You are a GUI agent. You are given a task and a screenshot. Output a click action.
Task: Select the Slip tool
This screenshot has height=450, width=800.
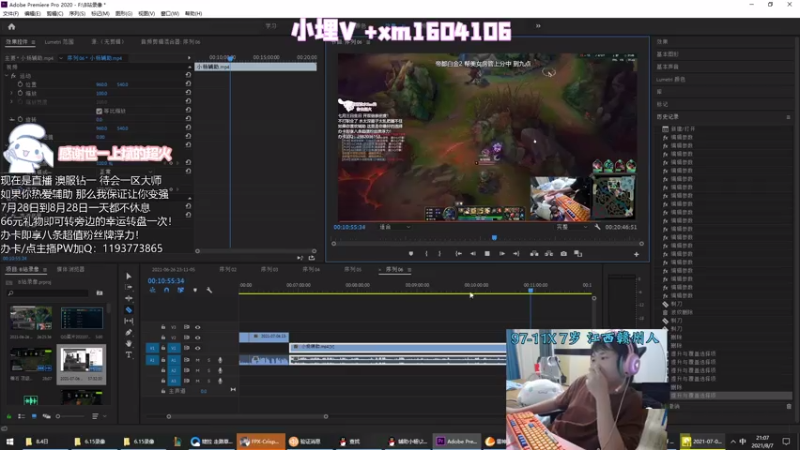129,321
